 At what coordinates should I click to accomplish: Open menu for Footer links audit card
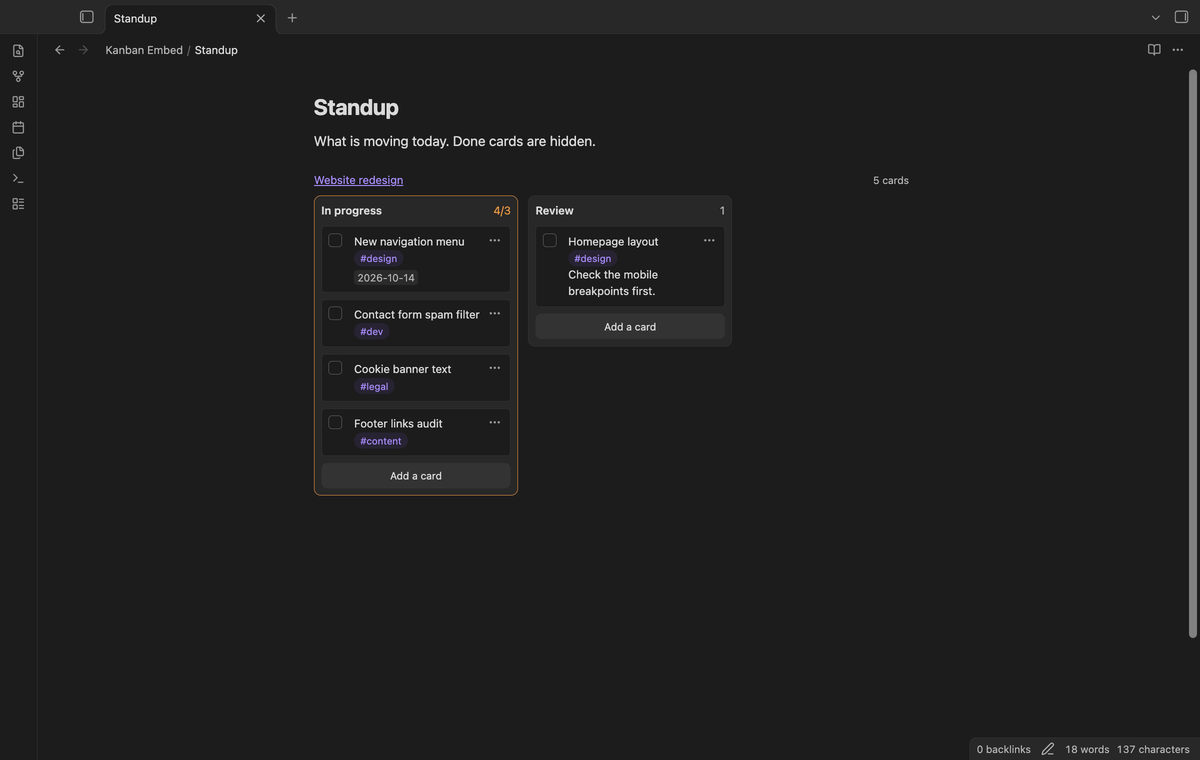(495, 423)
